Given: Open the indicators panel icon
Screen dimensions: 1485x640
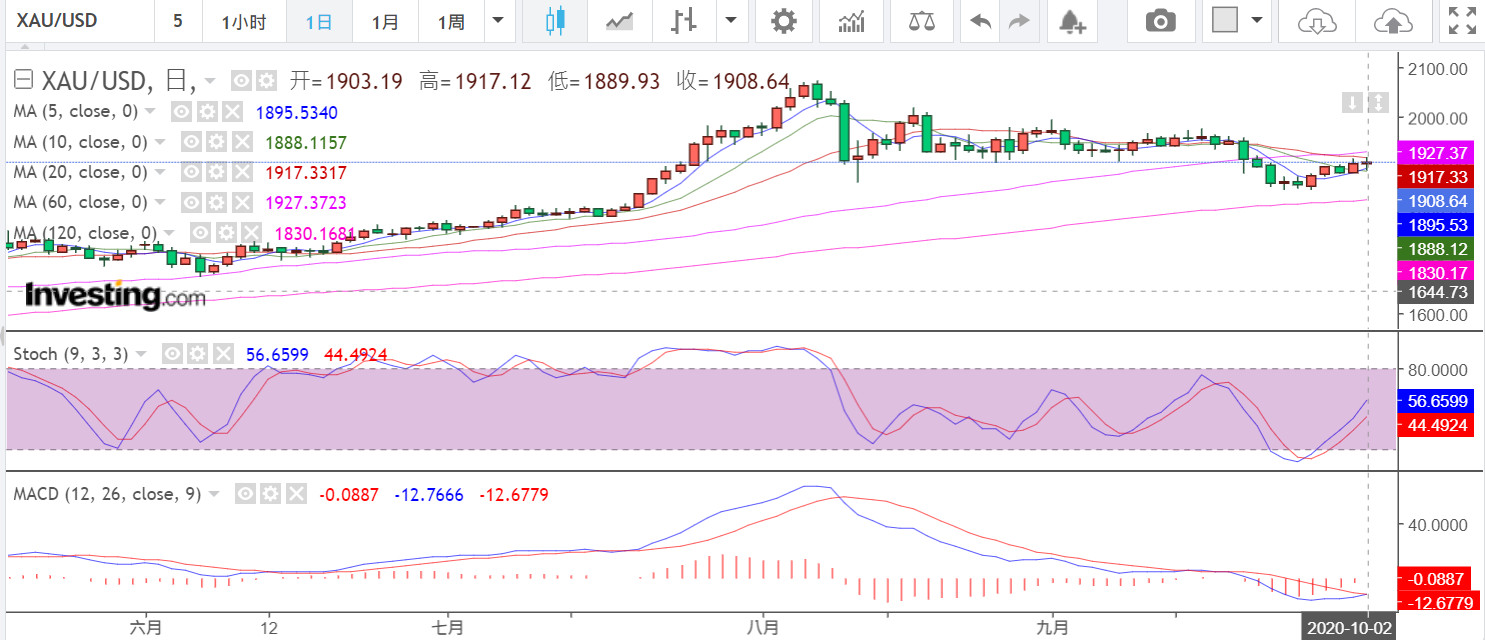Looking at the screenshot, I should pyautogui.click(x=851, y=21).
